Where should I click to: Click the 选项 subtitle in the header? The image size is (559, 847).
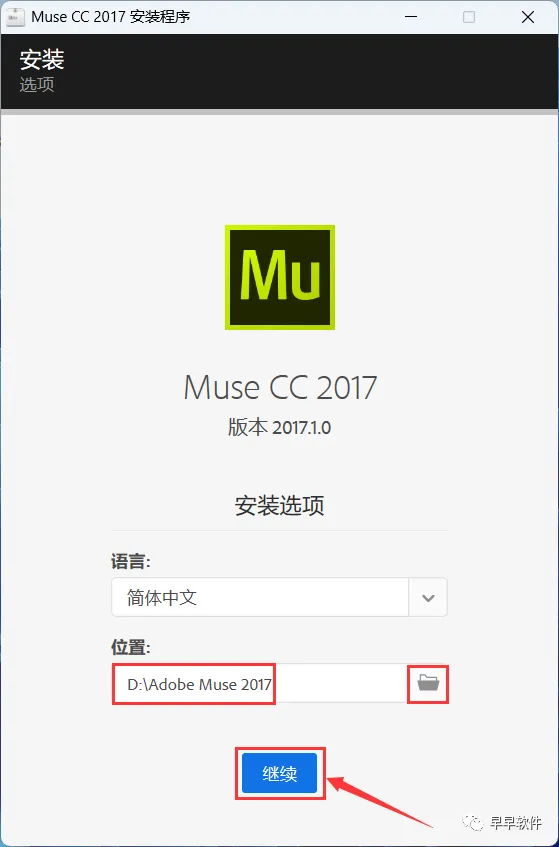point(37,85)
